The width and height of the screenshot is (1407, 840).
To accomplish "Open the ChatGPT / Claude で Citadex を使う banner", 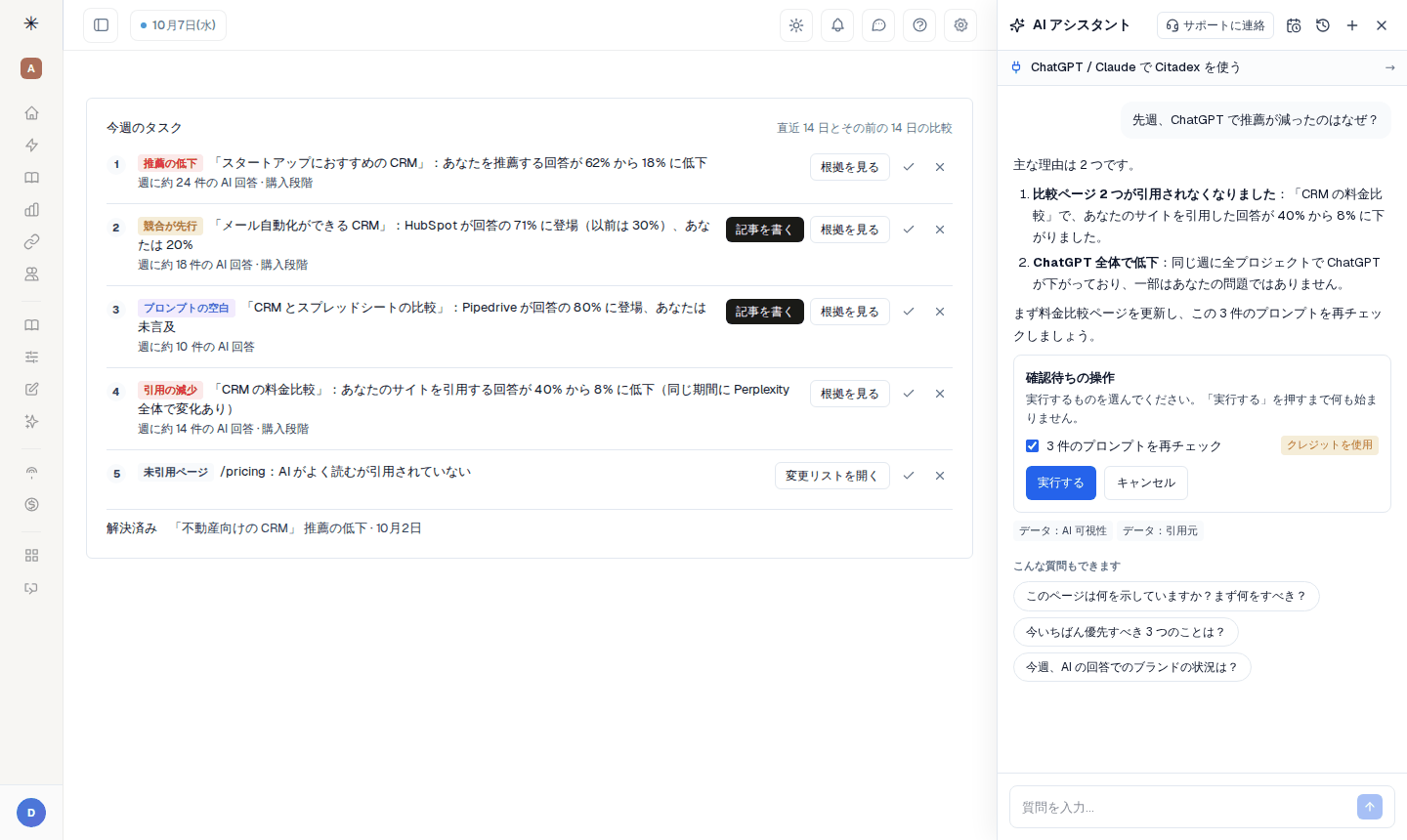I will [1202, 67].
